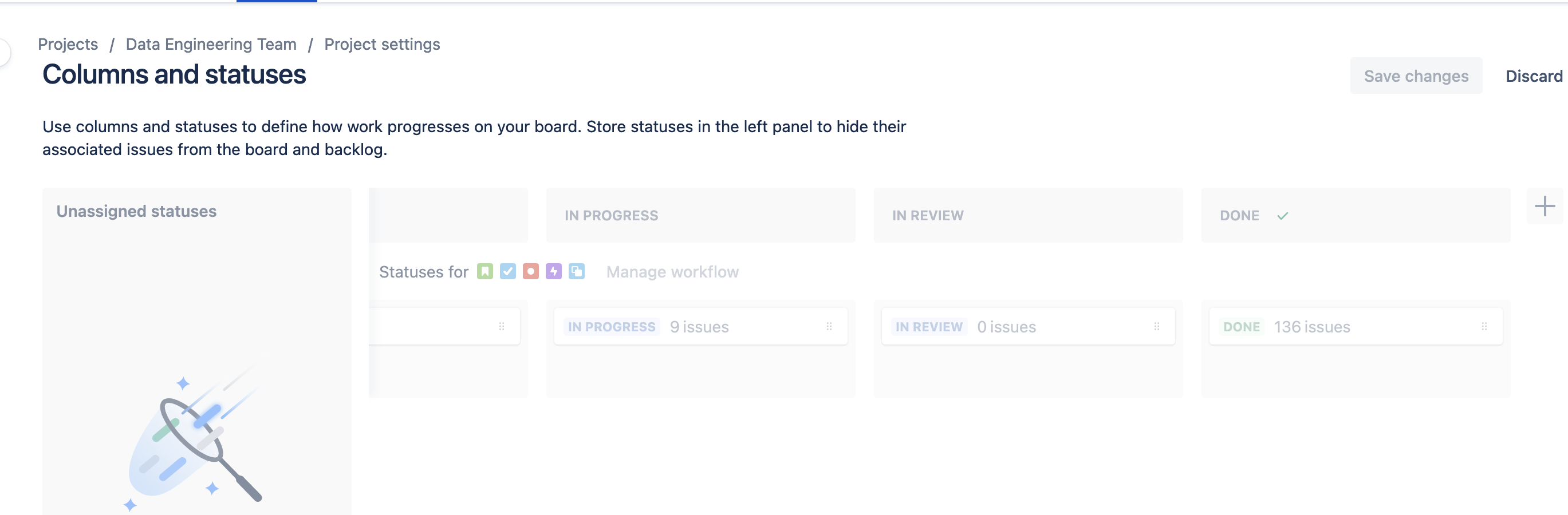The image size is (1568, 515).
Task: Click the purple Epic lightning icon
Action: (553, 271)
